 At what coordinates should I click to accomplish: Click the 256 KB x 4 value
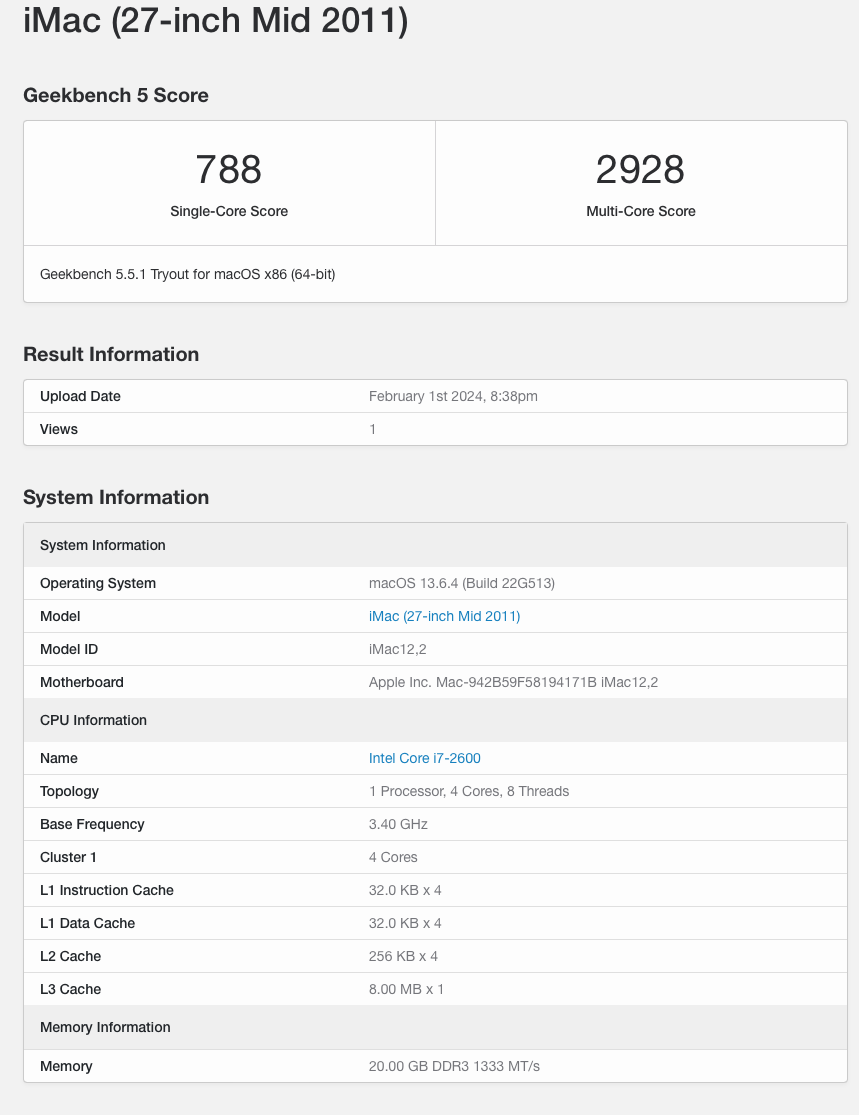point(403,957)
